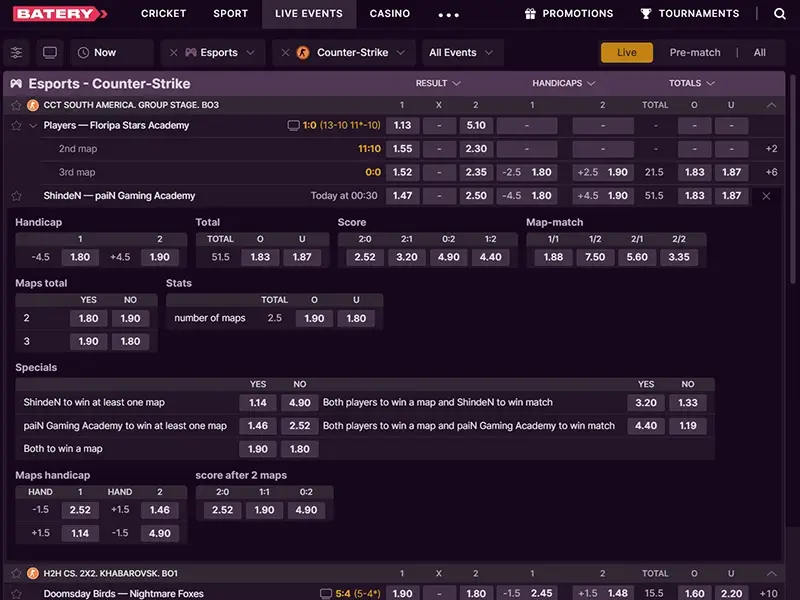
Task: Close the expanded ShindeN match markets panel
Action: coord(766,196)
